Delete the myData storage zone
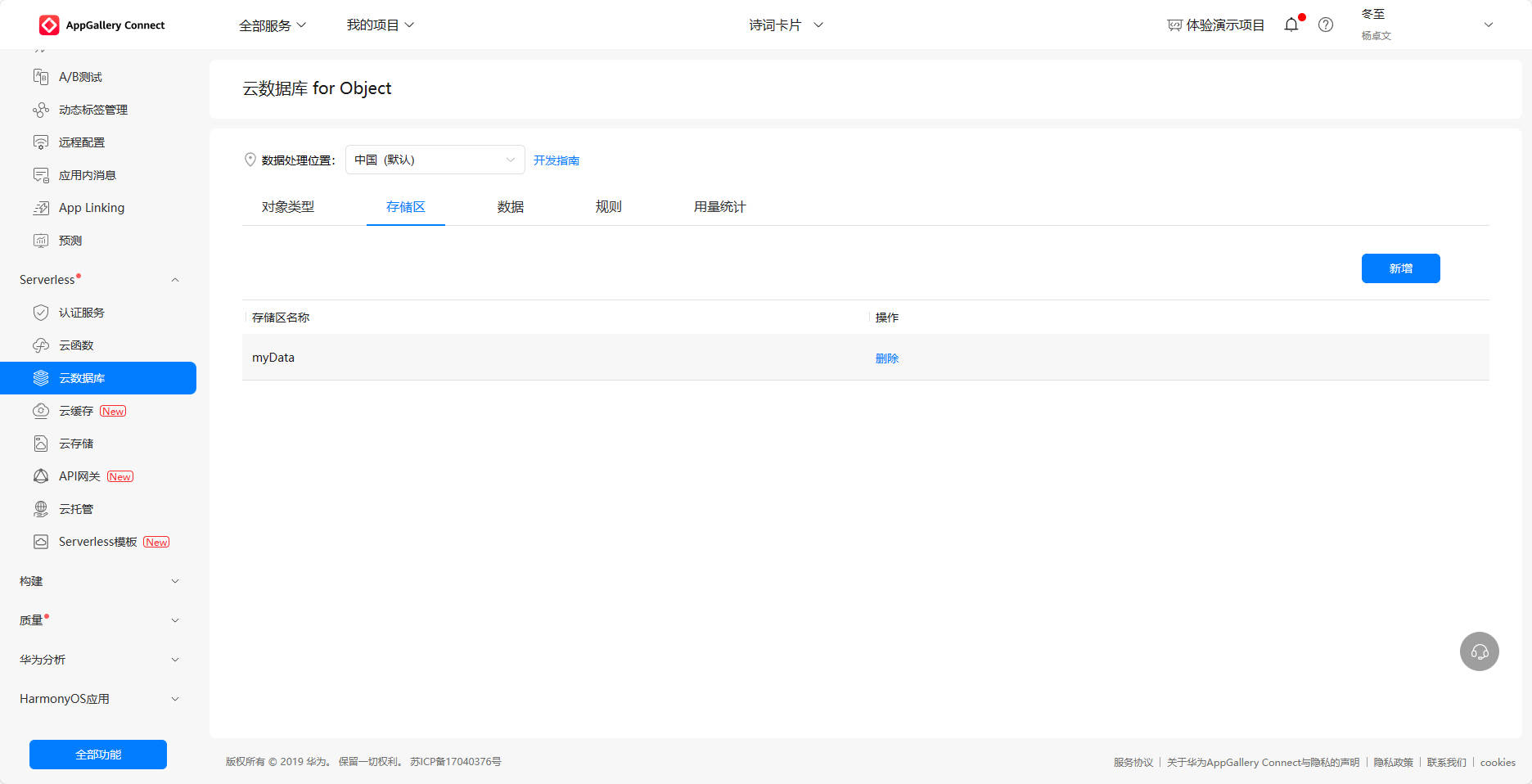The height and width of the screenshot is (784, 1532). tap(887, 358)
